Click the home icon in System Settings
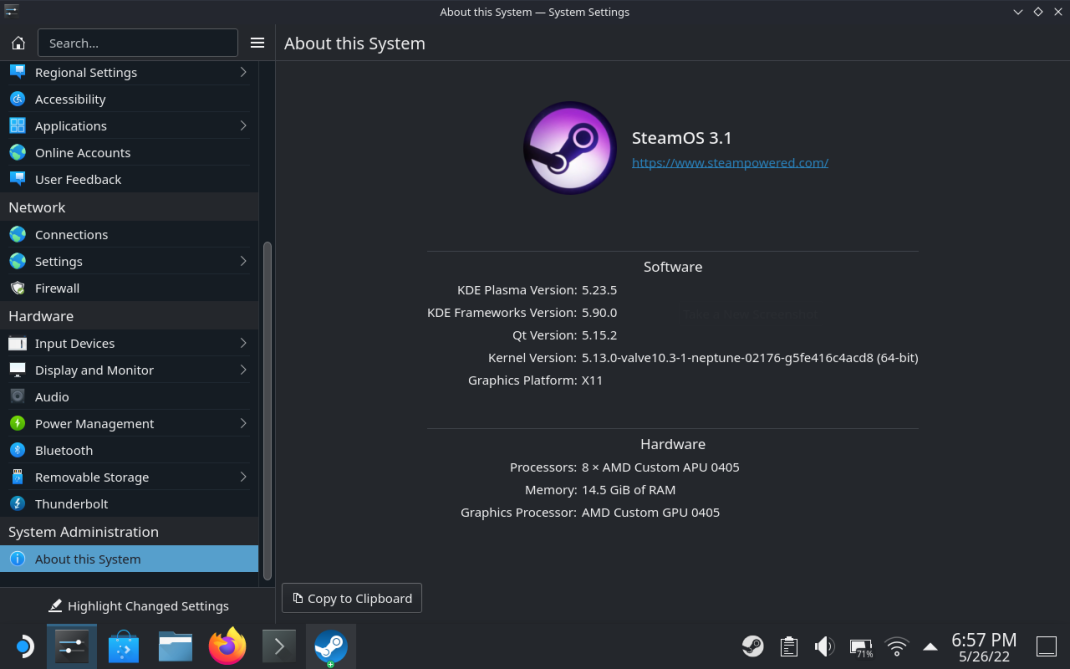Screen dimensions: 1070x669 click(x=18, y=43)
